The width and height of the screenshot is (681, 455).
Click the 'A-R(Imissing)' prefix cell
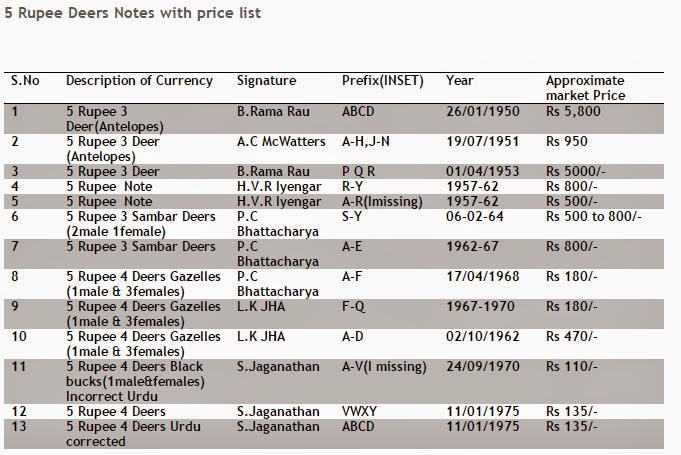[x=382, y=201]
